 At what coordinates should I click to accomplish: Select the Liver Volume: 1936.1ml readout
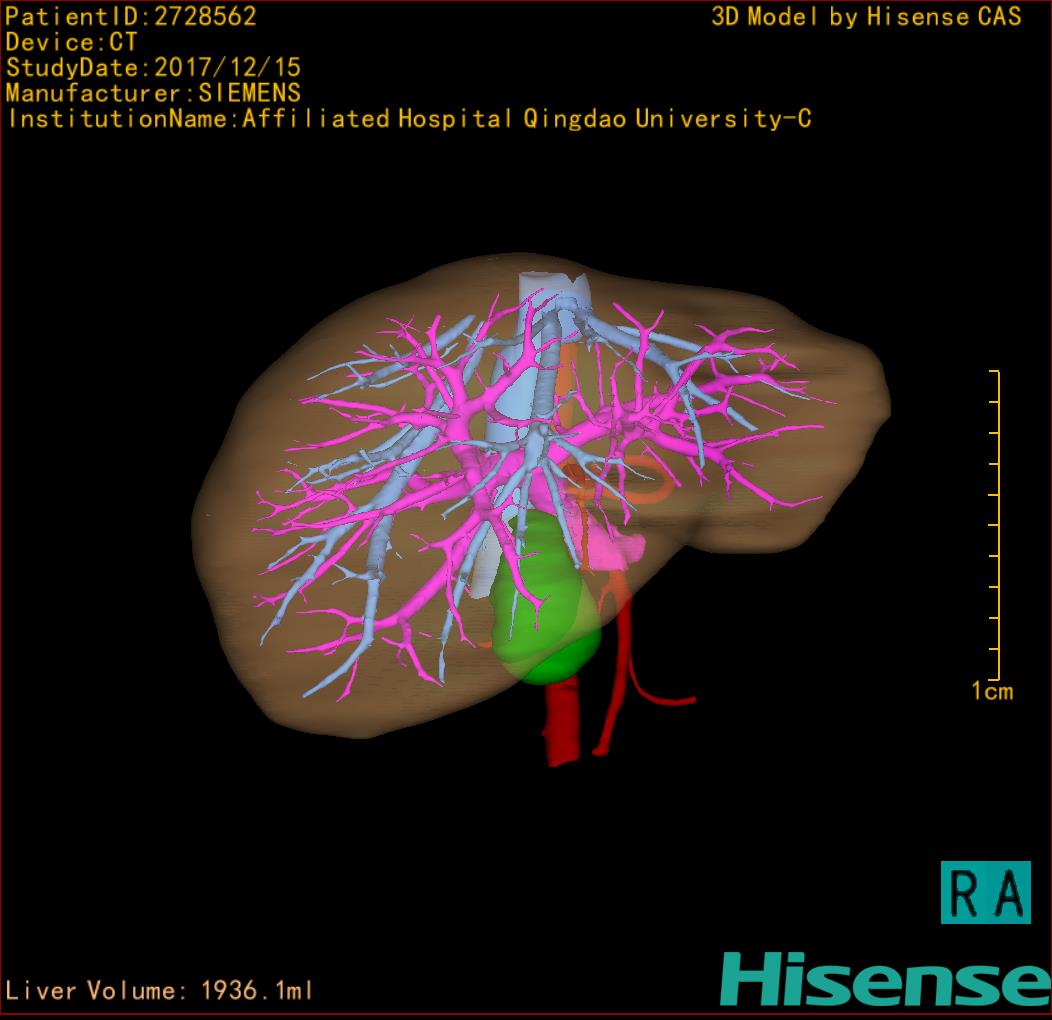[160, 990]
